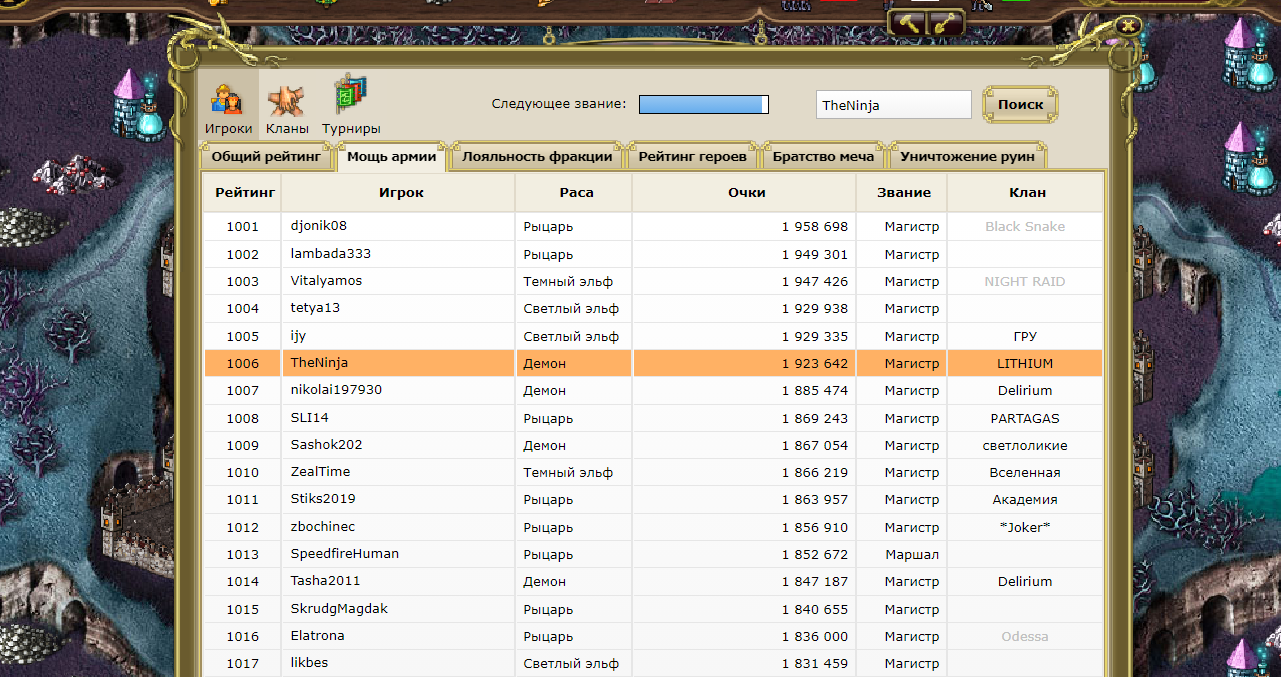The image size is (1281, 677).
Task: Click the Очки column header
Action: pos(746,192)
